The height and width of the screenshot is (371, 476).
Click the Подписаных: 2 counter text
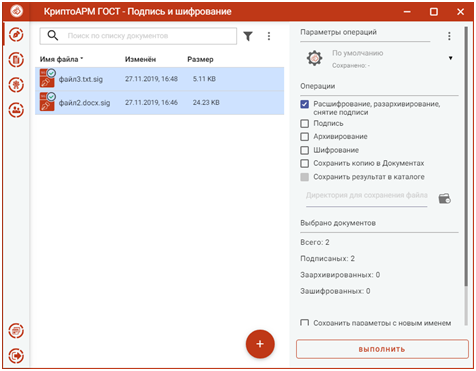327,259
